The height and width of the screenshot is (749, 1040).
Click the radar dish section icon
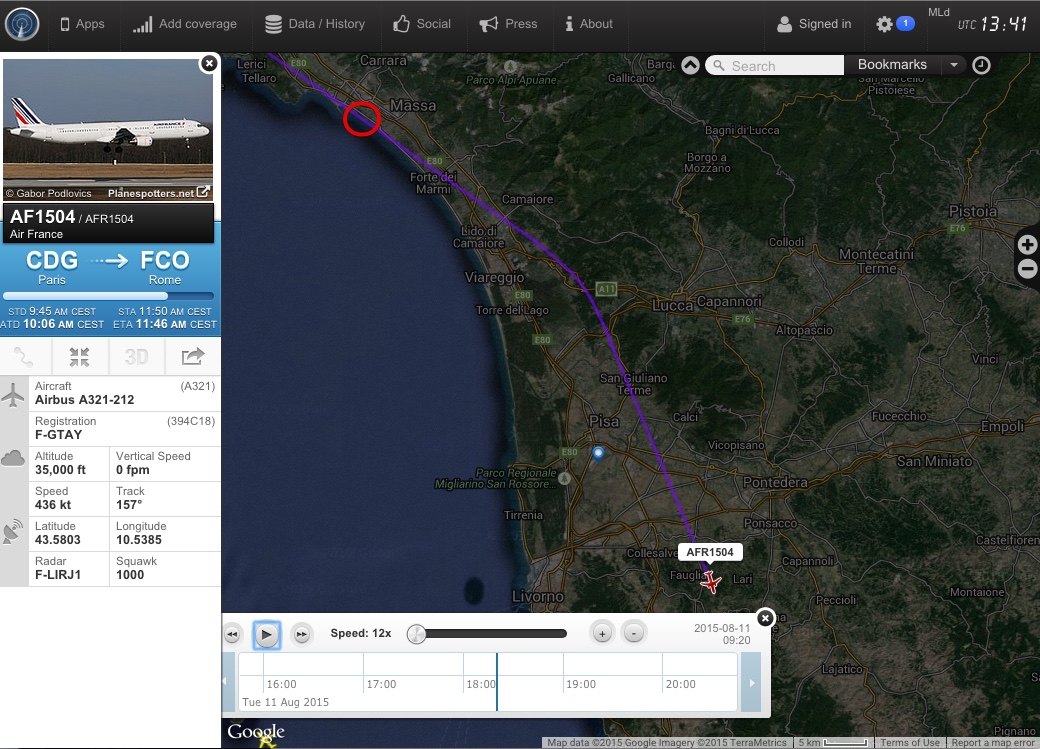[x=13, y=532]
